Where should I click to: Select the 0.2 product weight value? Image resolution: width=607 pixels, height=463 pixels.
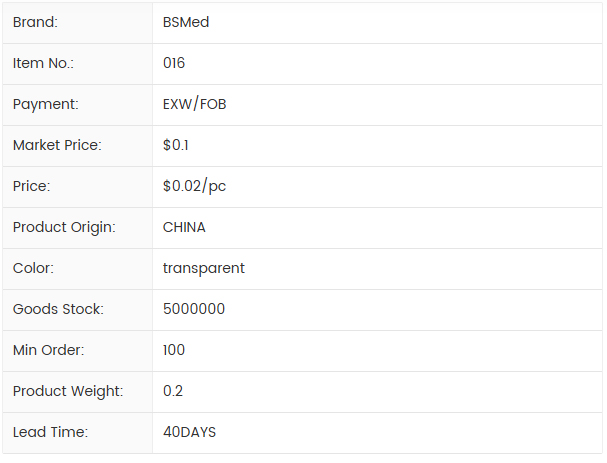coord(173,391)
